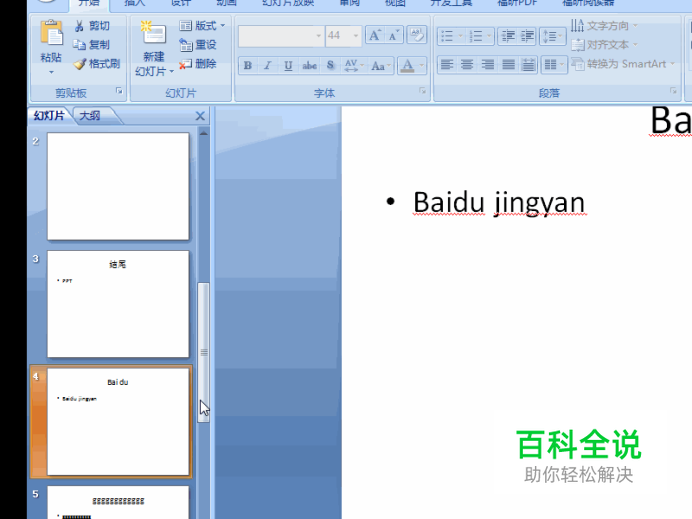This screenshot has width=692, height=519.
Task: Center align text
Action: pos(467,65)
